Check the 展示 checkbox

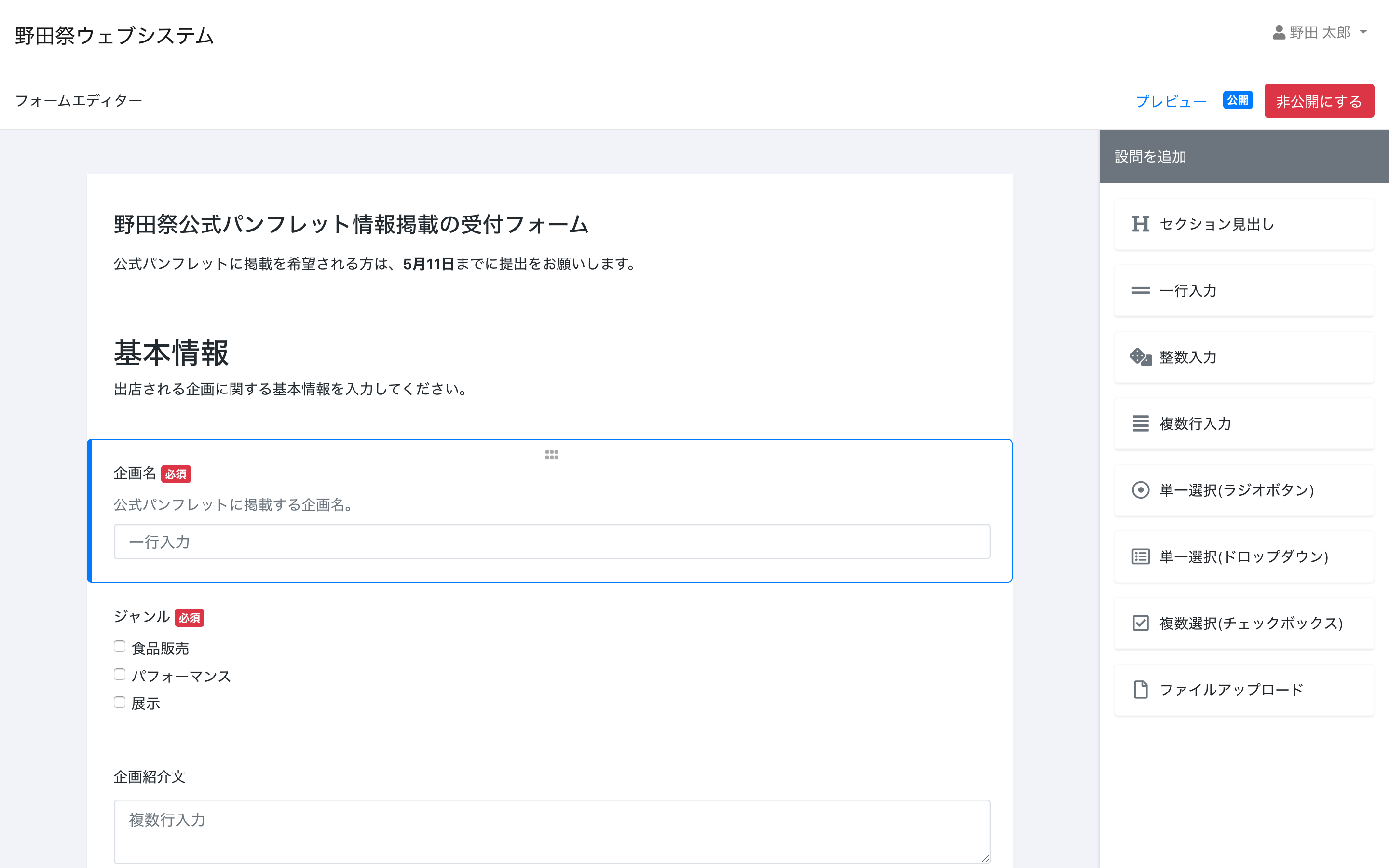pyautogui.click(x=120, y=702)
